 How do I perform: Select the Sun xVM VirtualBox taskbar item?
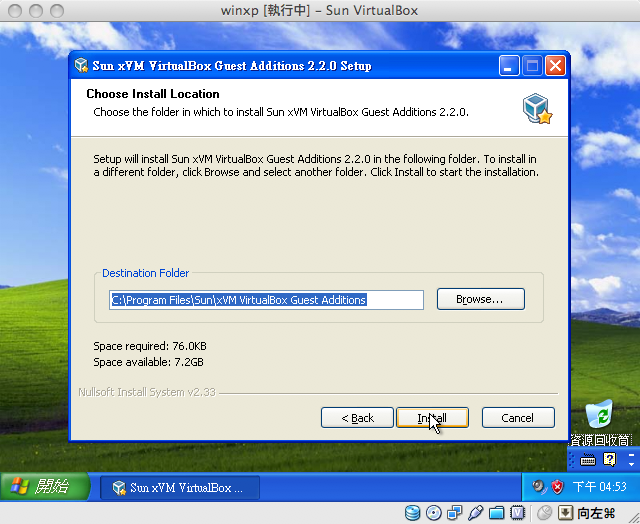point(180,487)
